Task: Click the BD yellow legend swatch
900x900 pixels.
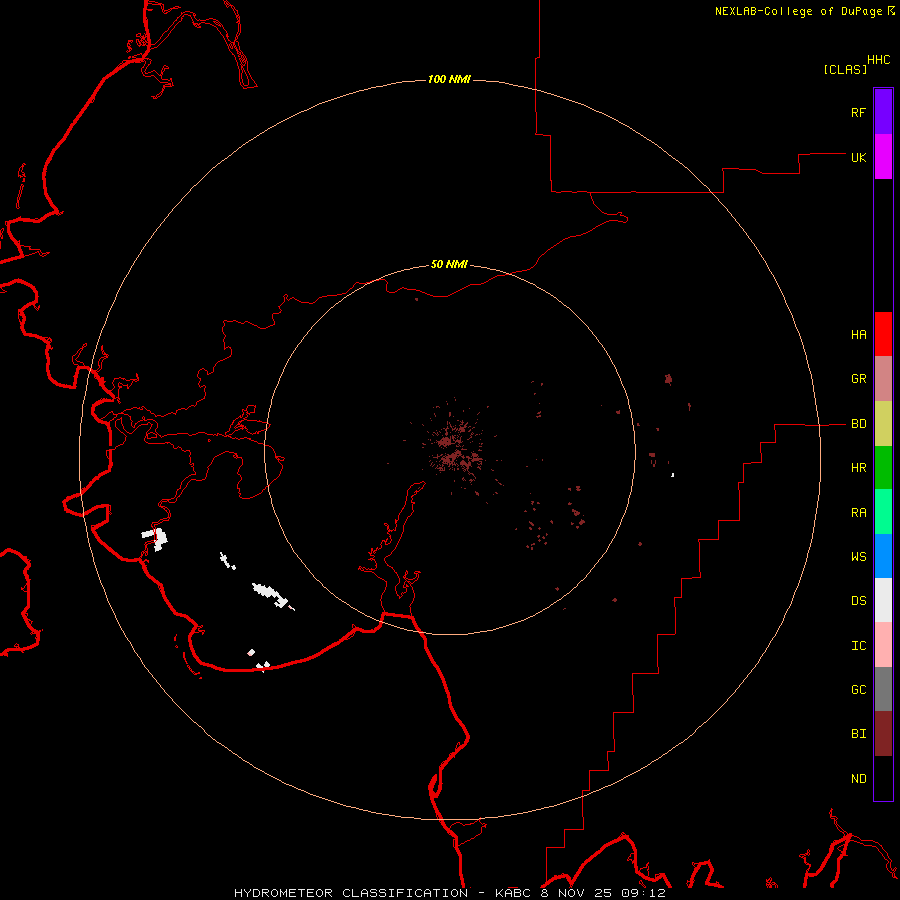Action: 883,423
